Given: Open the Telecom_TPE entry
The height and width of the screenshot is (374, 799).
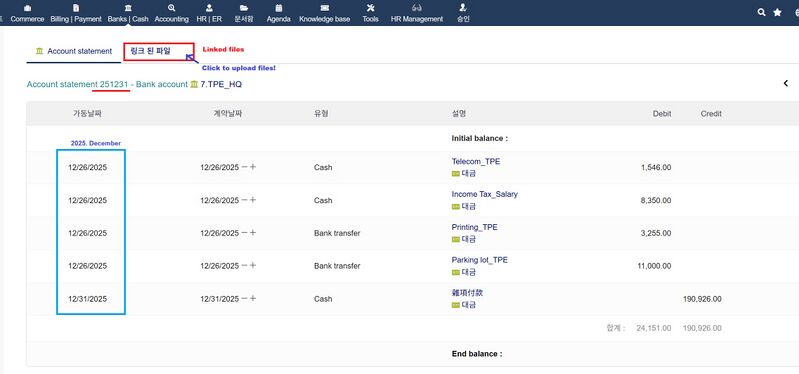Looking at the screenshot, I should click(476, 162).
